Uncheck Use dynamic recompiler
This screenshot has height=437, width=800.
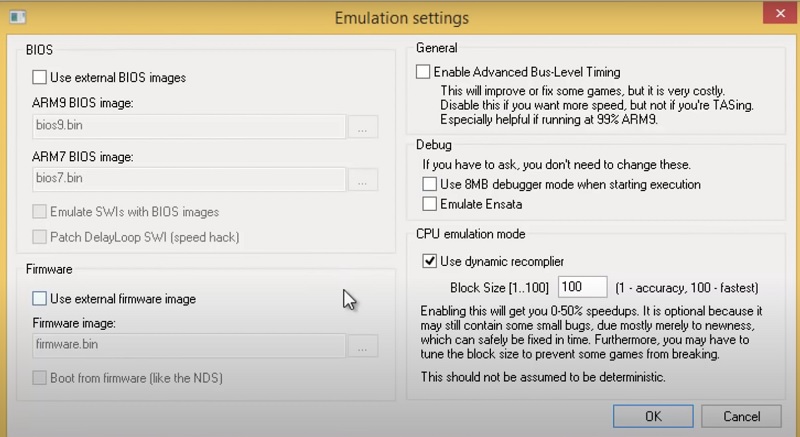coord(430,262)
